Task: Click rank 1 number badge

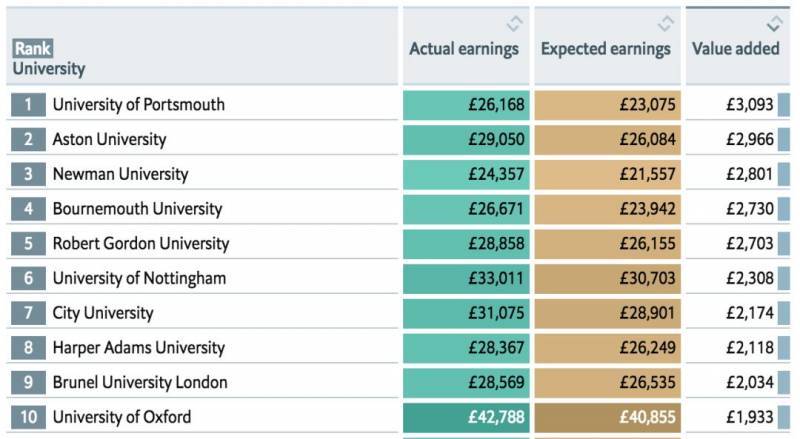Action: (28, 104)
